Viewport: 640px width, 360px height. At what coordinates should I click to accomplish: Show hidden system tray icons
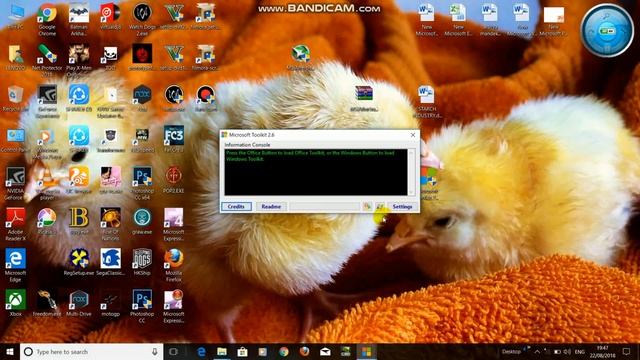537,351
